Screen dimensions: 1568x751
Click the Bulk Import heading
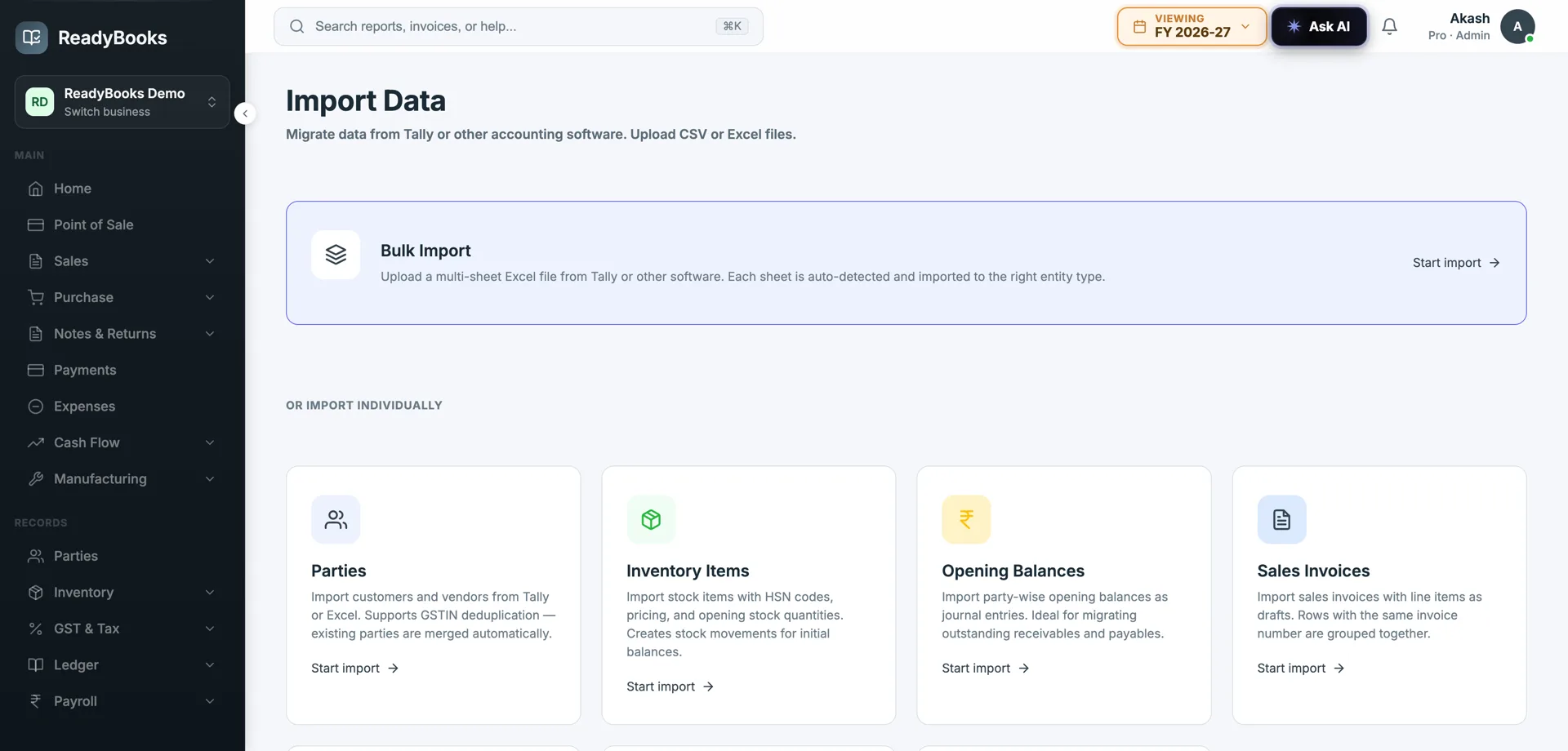coord(425,251)
